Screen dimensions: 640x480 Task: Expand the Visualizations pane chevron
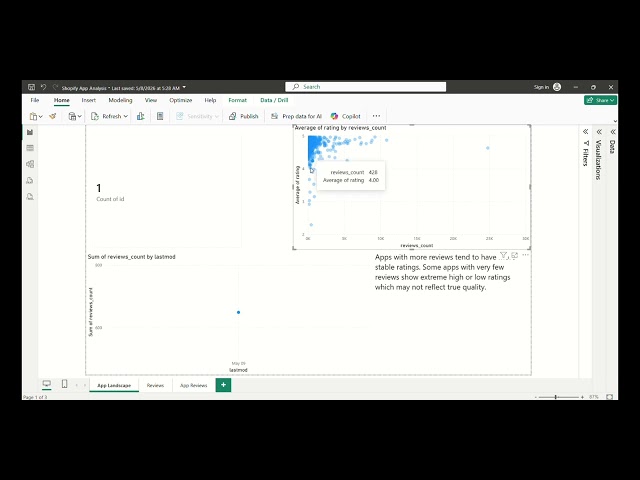tap(599, 131)
